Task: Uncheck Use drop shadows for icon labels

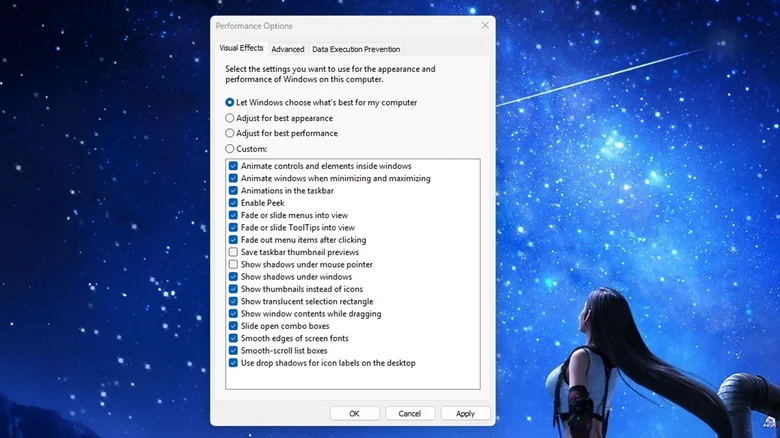Action: point(233,363)
